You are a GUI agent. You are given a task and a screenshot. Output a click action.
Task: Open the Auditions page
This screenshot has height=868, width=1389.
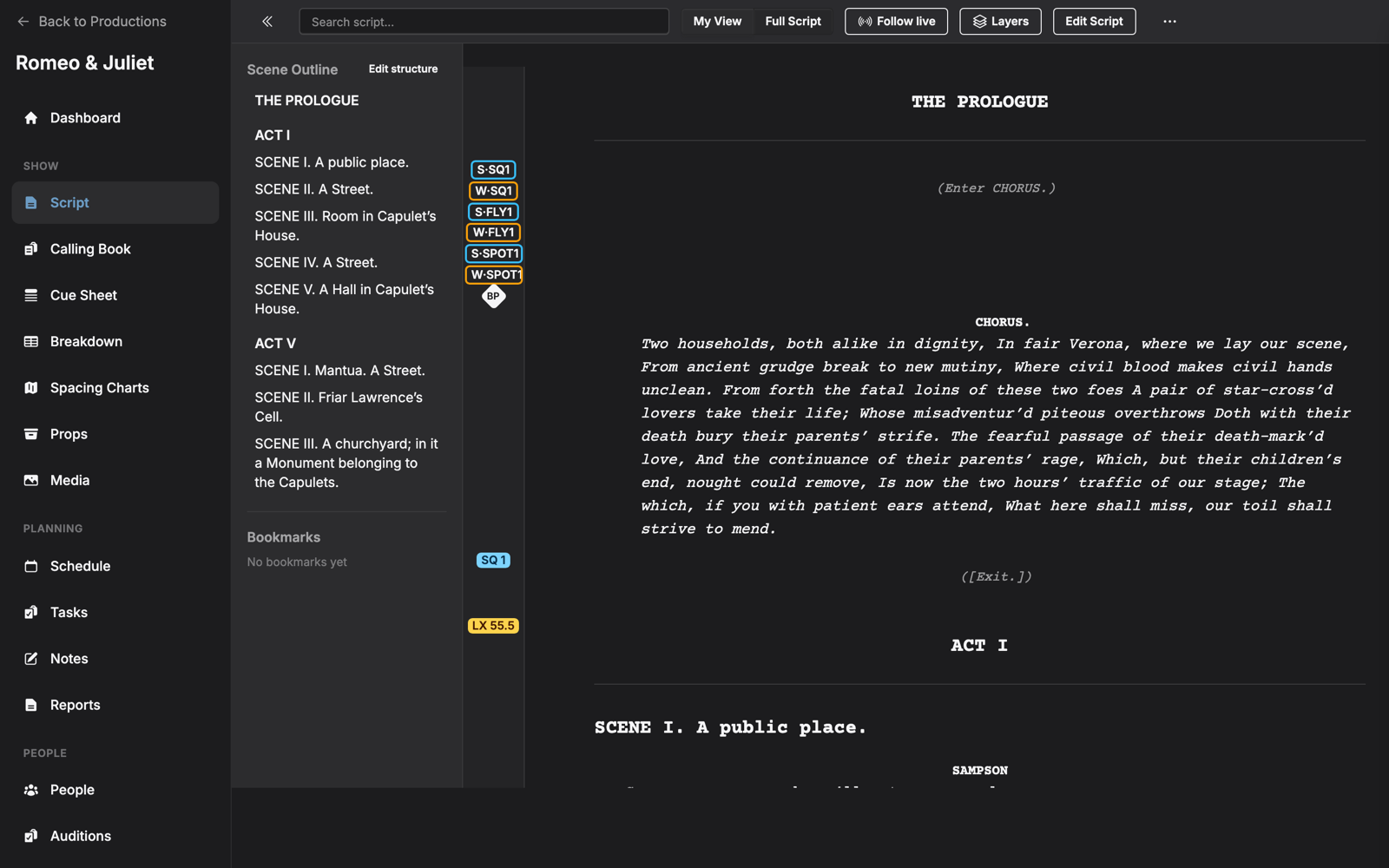(115, 836)
